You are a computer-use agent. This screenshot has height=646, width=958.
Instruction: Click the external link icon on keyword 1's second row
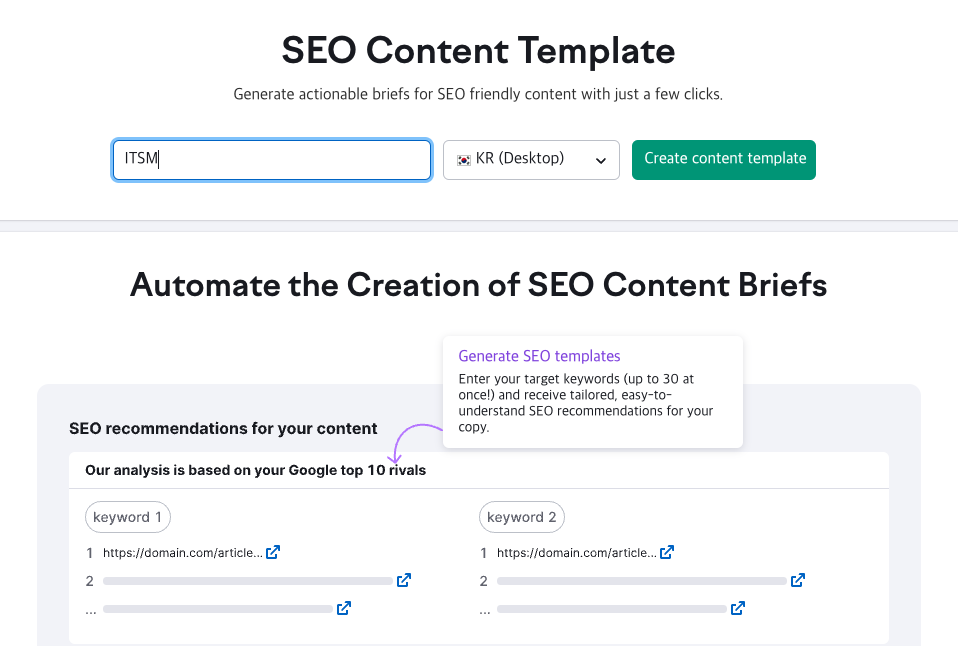click(x=403, y=579)
